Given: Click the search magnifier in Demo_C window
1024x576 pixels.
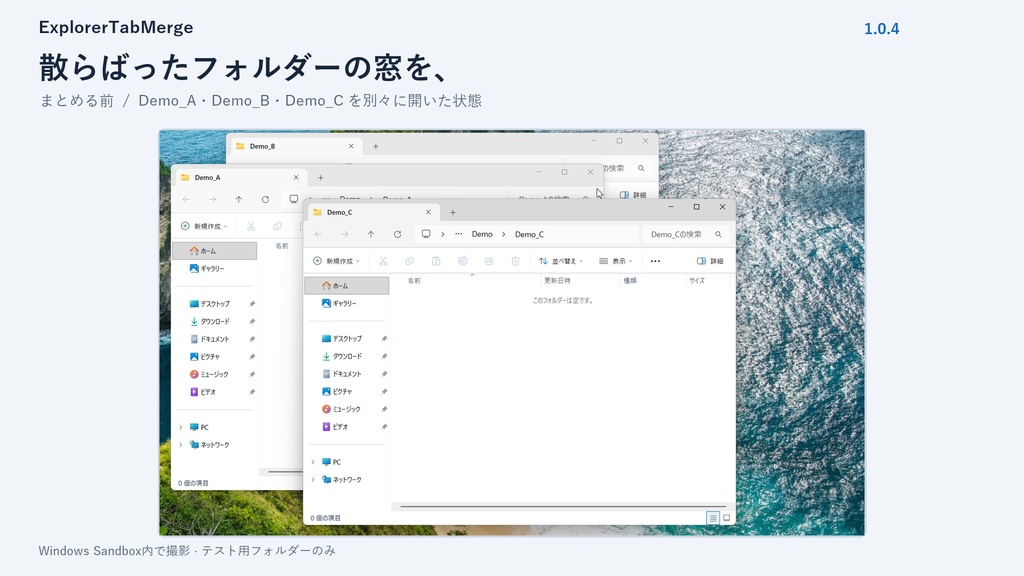Looking at the screenshot, I should [718, 234].
